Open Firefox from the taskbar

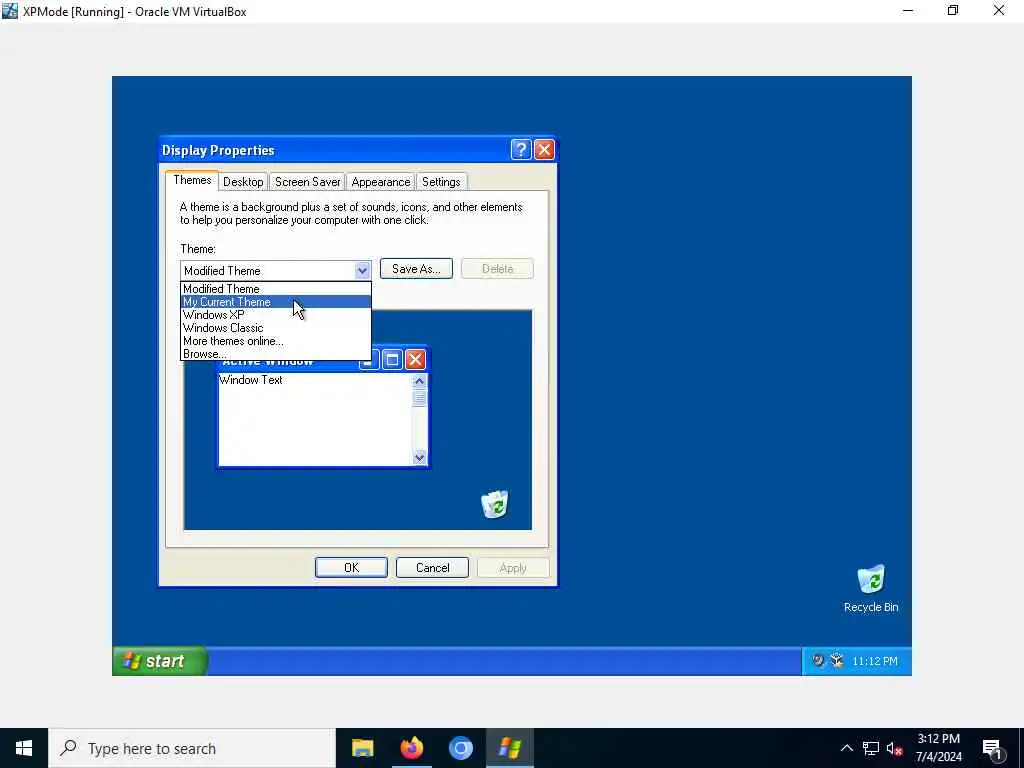pos(411,748)
